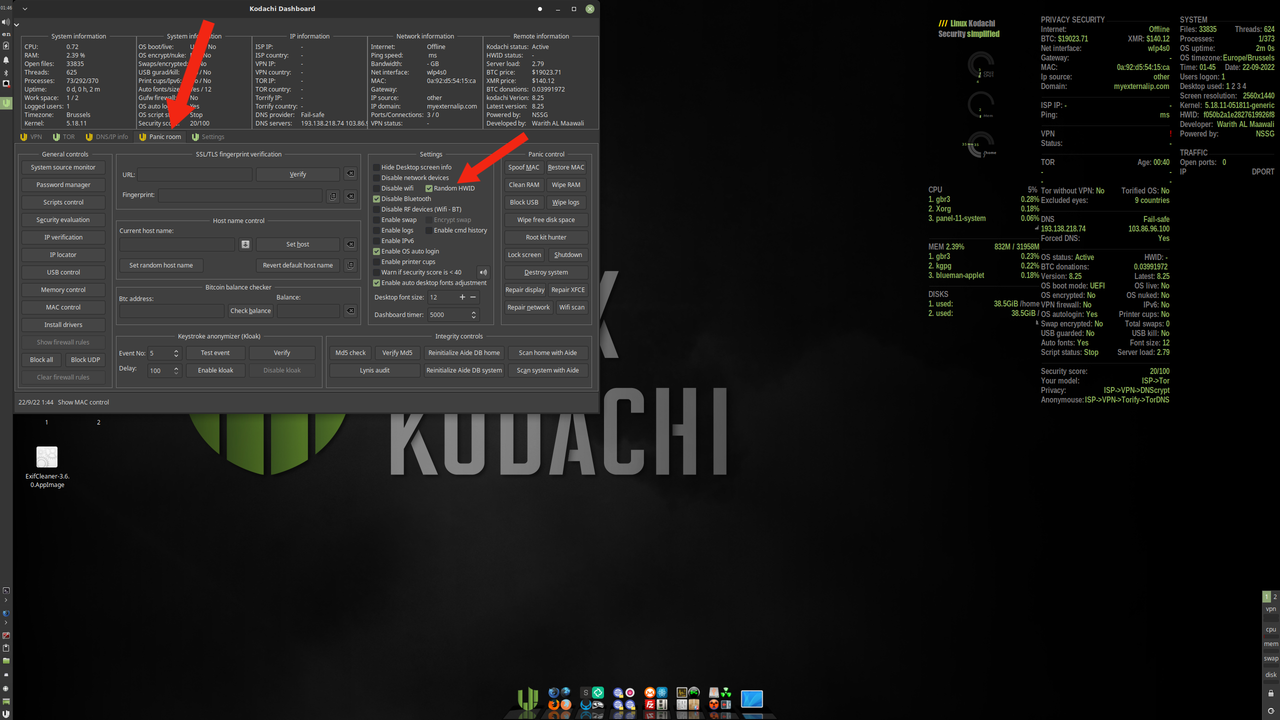Click the Wifi scan button

572,307
